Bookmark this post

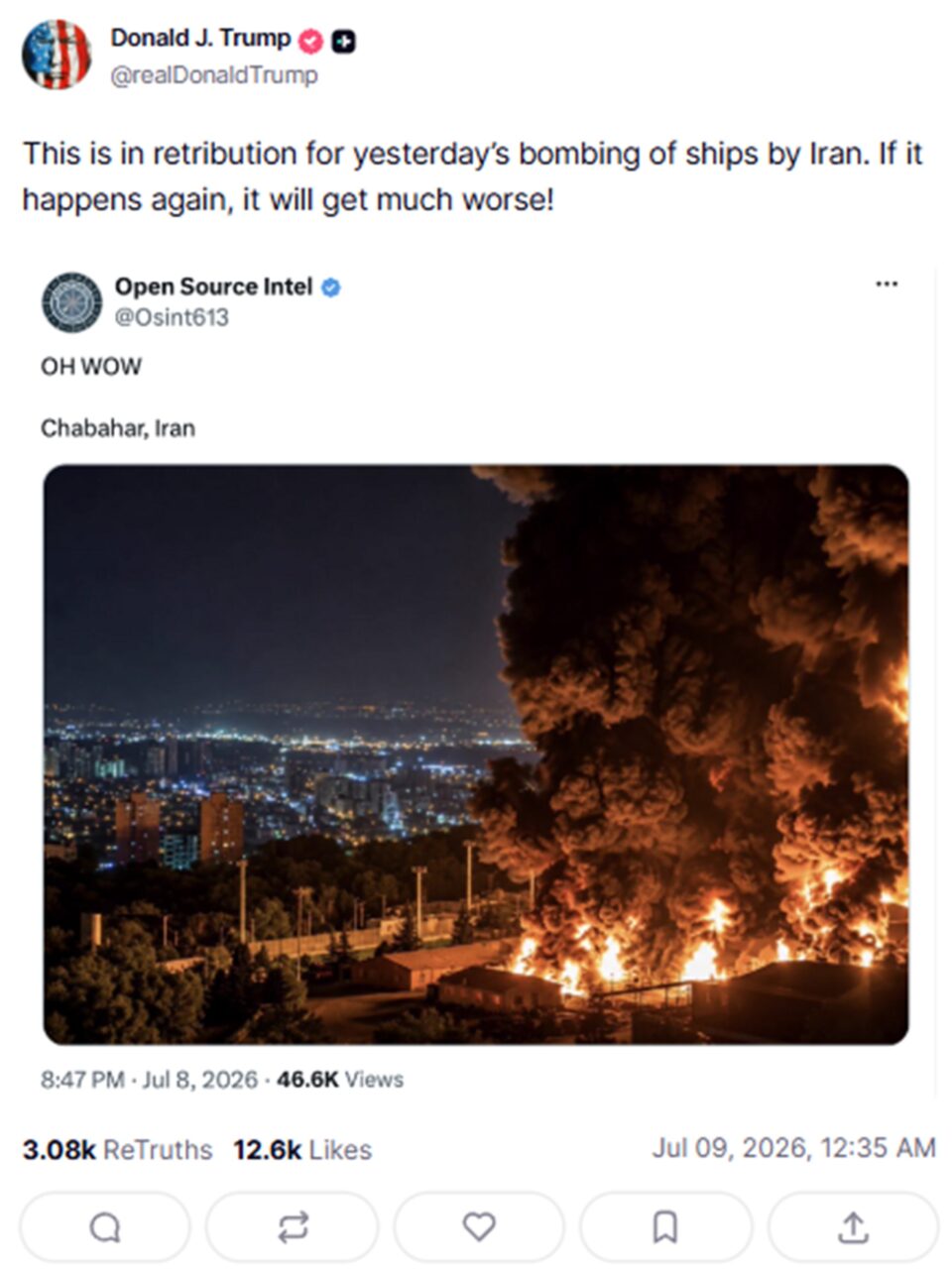click(665, 1227)
